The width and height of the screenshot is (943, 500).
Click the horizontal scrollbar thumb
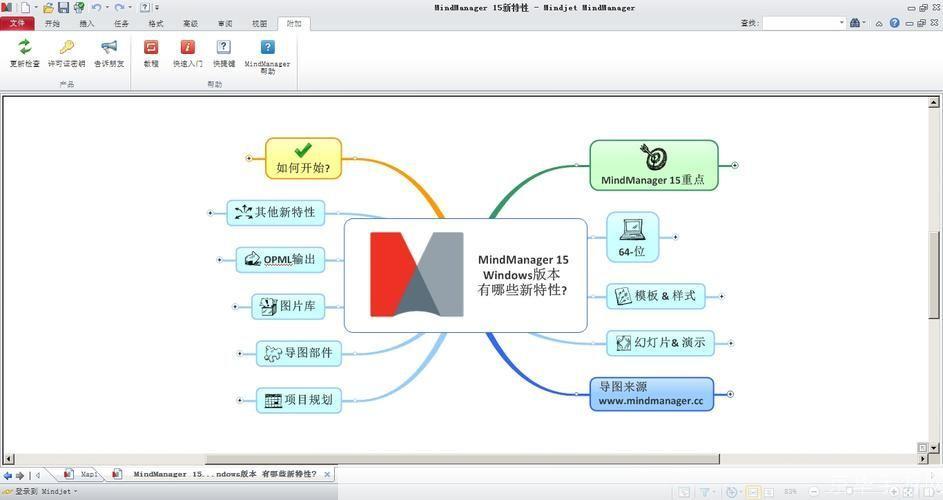point(463,459)
